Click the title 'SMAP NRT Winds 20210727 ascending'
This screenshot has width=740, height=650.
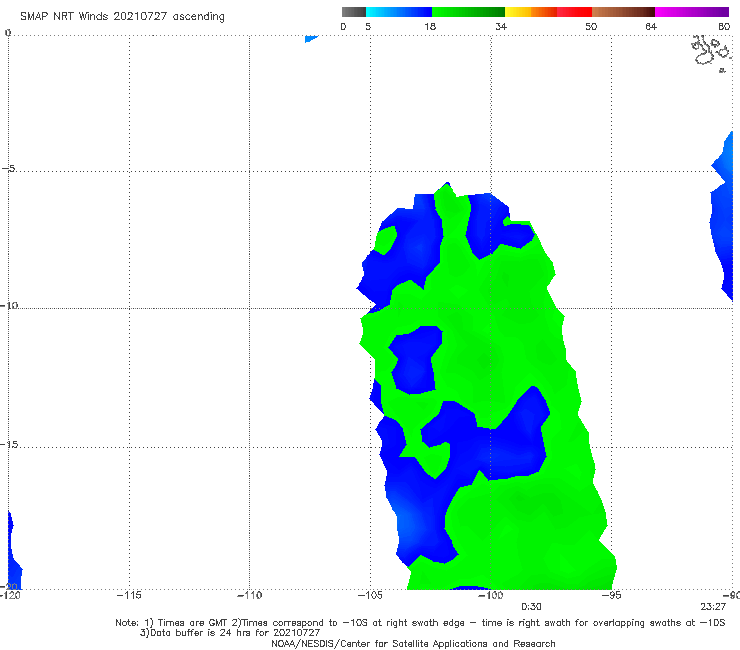(x=122, y=16)
